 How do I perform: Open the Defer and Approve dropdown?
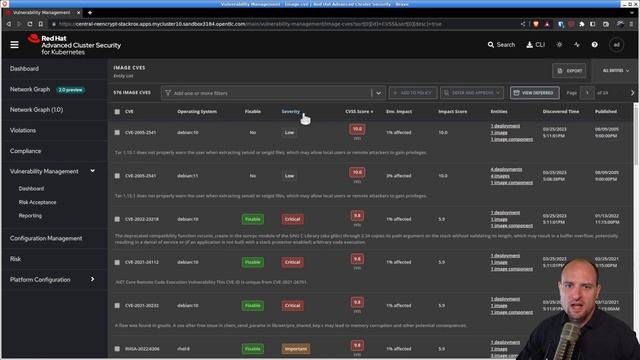click(x=471, y=93)
